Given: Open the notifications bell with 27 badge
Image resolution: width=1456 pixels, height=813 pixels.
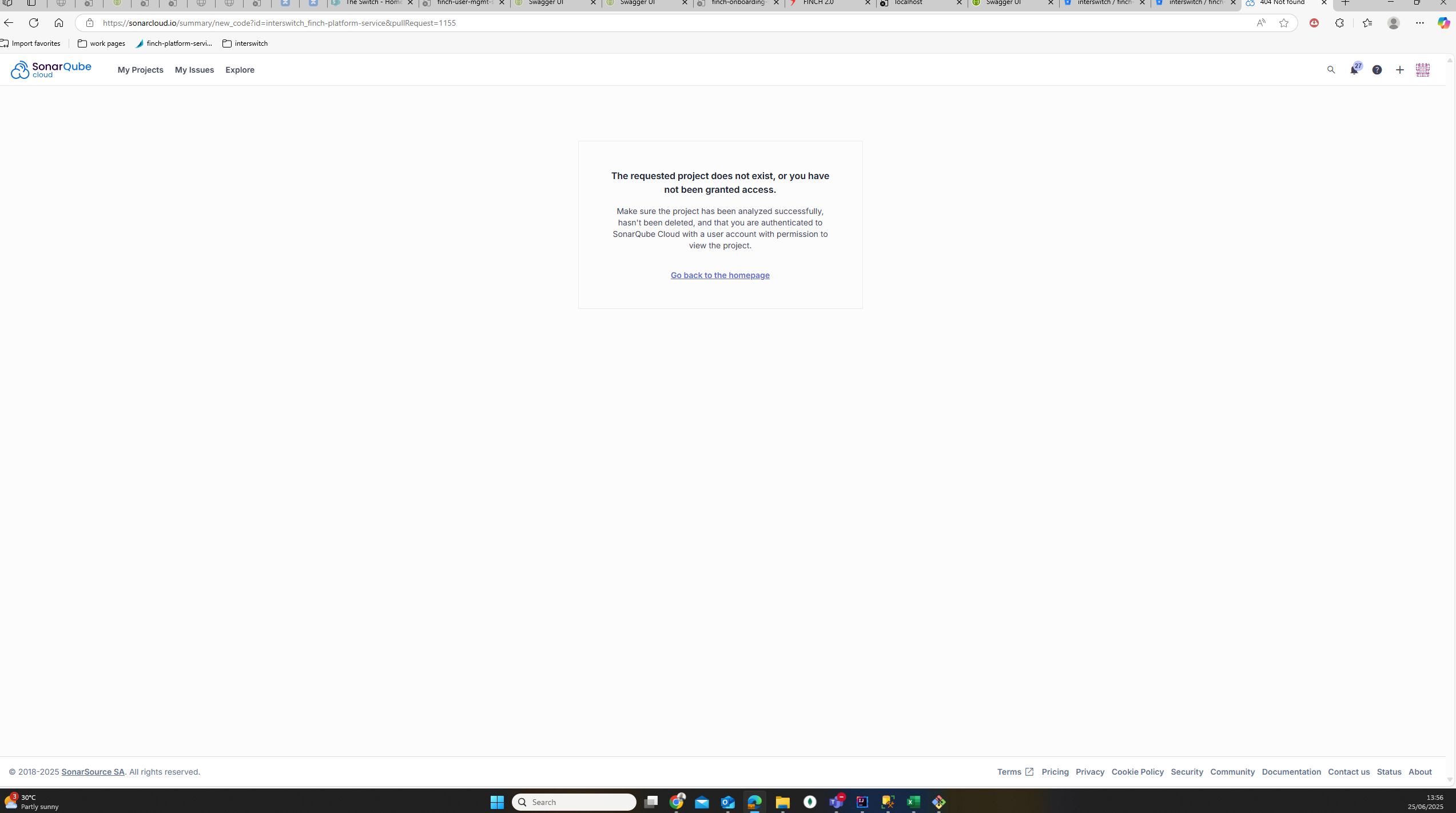Looking at the screenshot, I should point(1354,70).
